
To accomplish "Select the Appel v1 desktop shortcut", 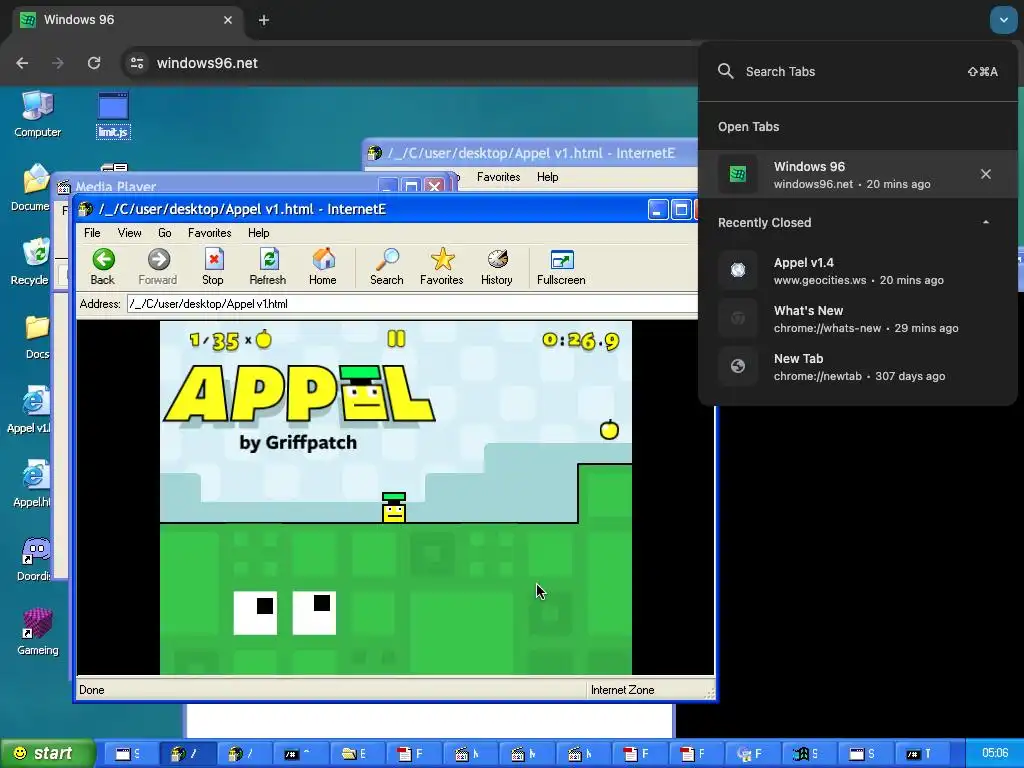I will [29, 410].
